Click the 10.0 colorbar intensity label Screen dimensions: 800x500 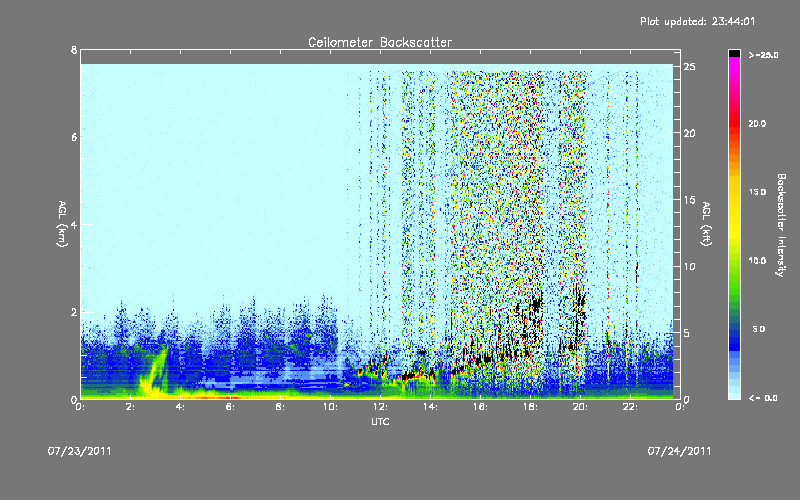757,260
